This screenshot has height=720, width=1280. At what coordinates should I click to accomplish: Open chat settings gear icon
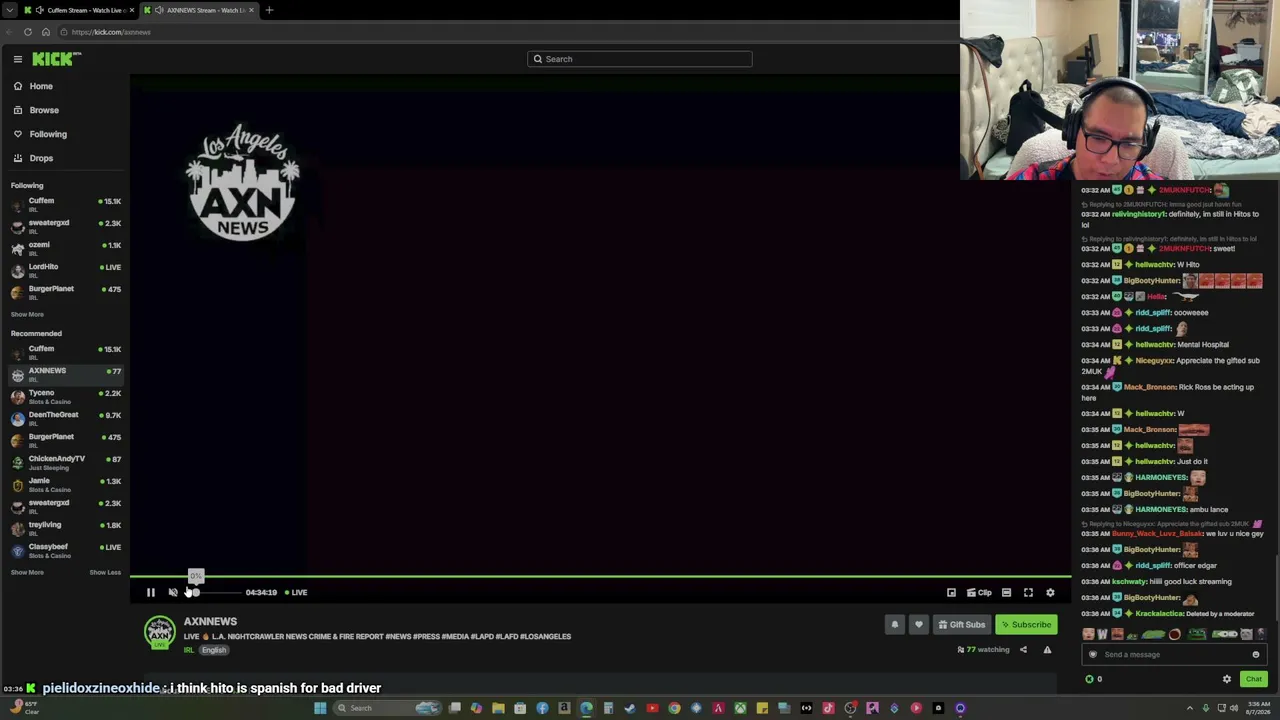[x=1227, y=679]
